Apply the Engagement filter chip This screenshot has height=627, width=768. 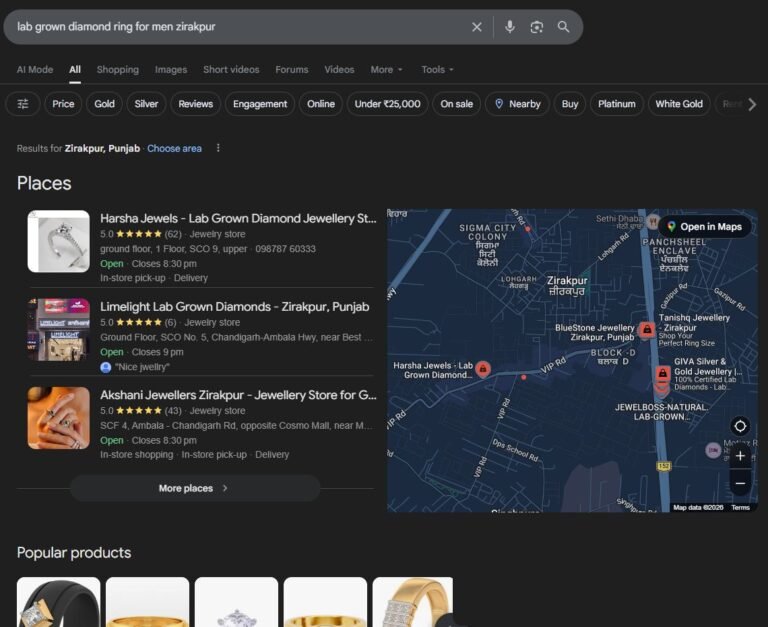point(260,104)
